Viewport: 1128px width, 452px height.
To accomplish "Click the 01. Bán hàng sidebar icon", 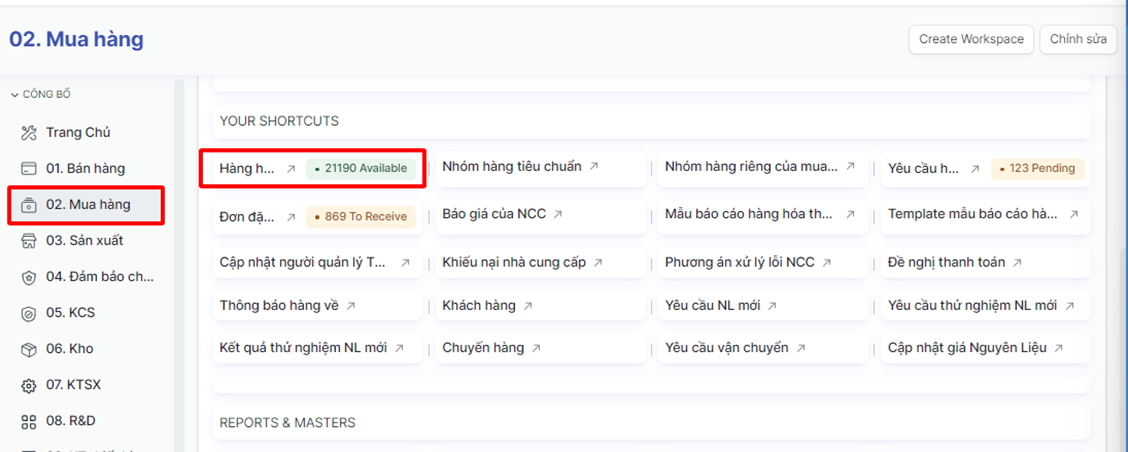I will coord(29,169).
